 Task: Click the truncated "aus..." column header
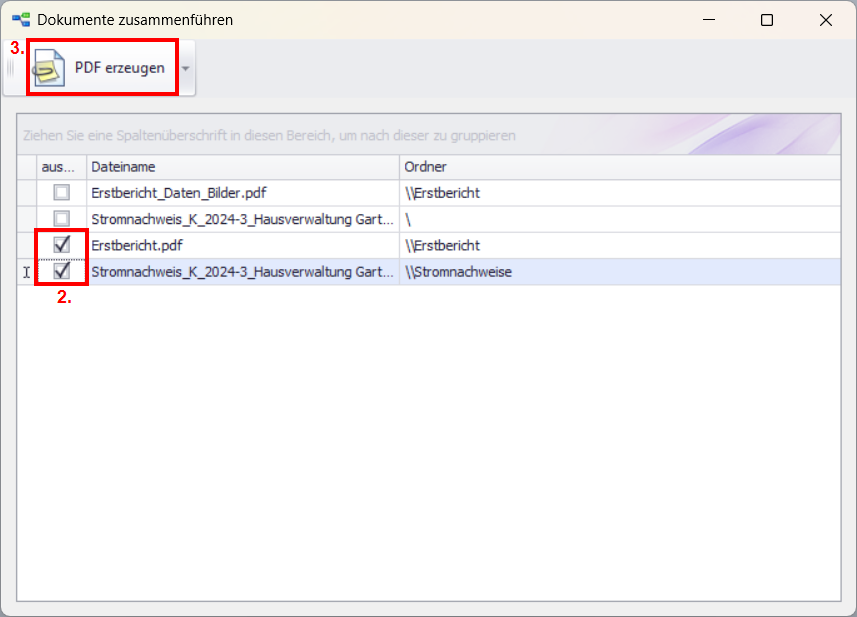click(62, 167)
